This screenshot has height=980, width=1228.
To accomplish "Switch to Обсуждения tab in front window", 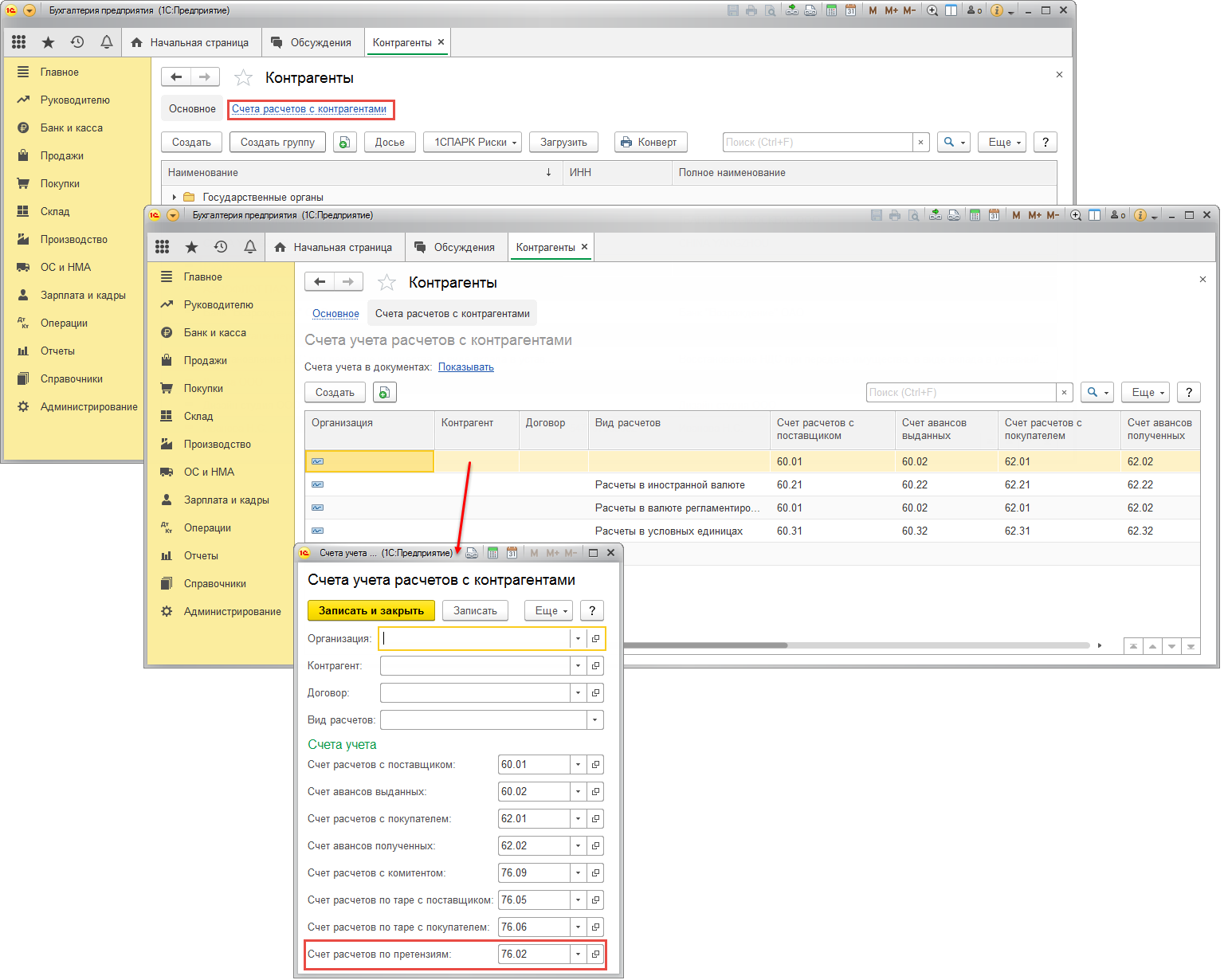I will [454, 247].
